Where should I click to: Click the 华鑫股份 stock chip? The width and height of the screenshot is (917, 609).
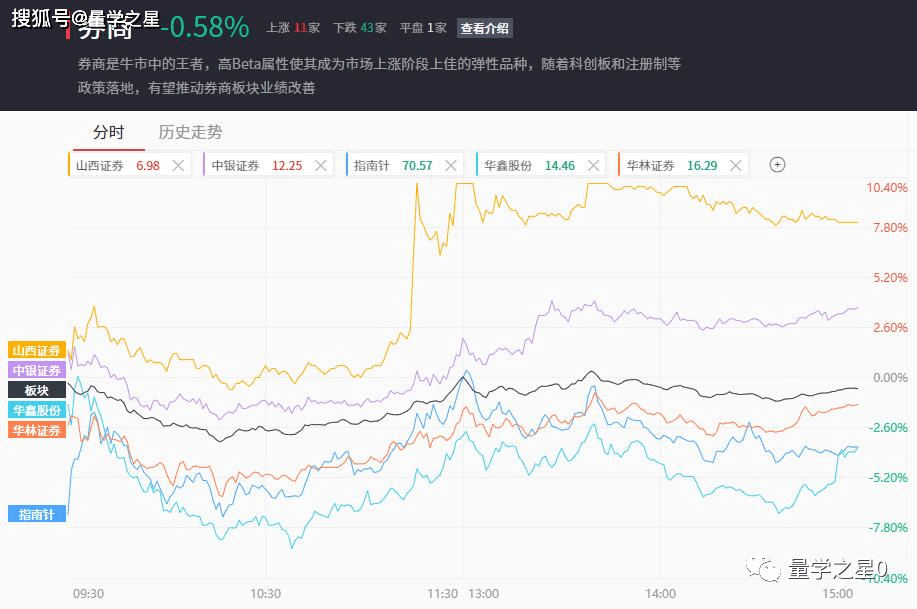click(508, 166)
